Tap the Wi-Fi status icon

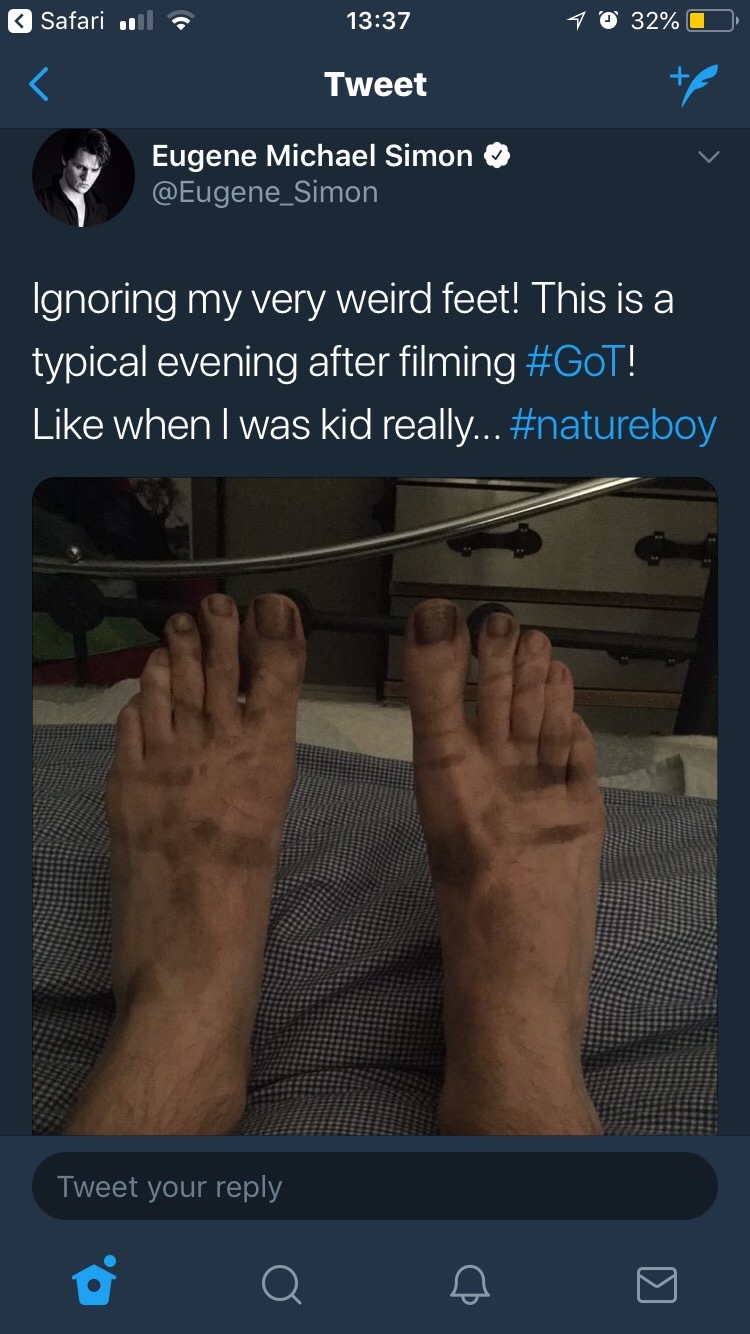(180, 21)
